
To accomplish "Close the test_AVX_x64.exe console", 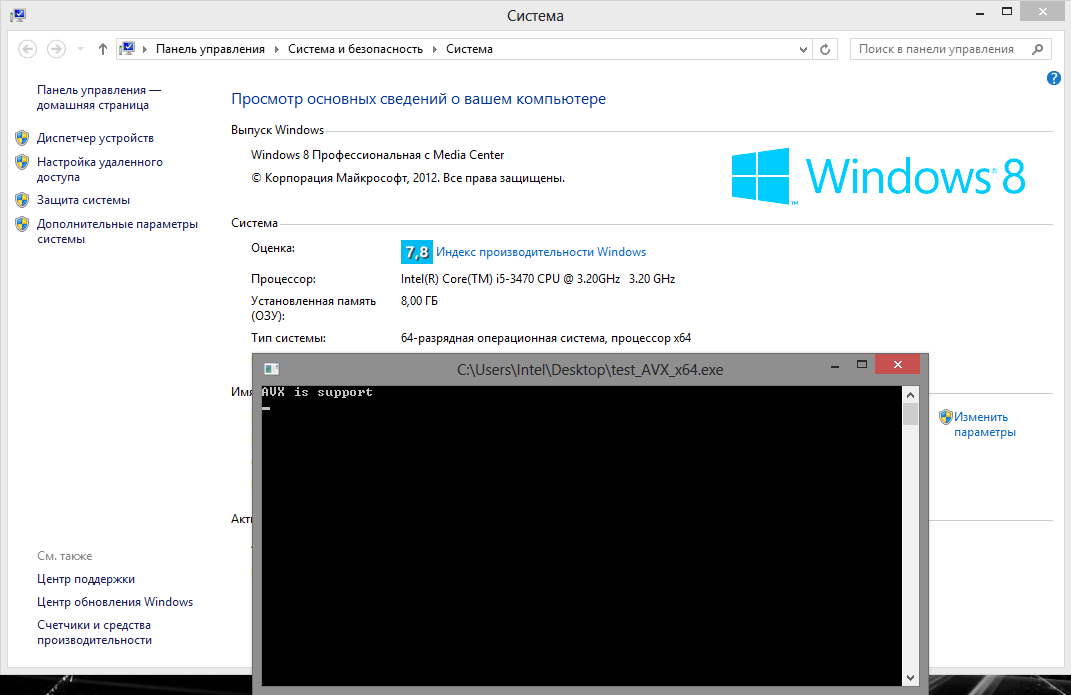I will [898, 365].
